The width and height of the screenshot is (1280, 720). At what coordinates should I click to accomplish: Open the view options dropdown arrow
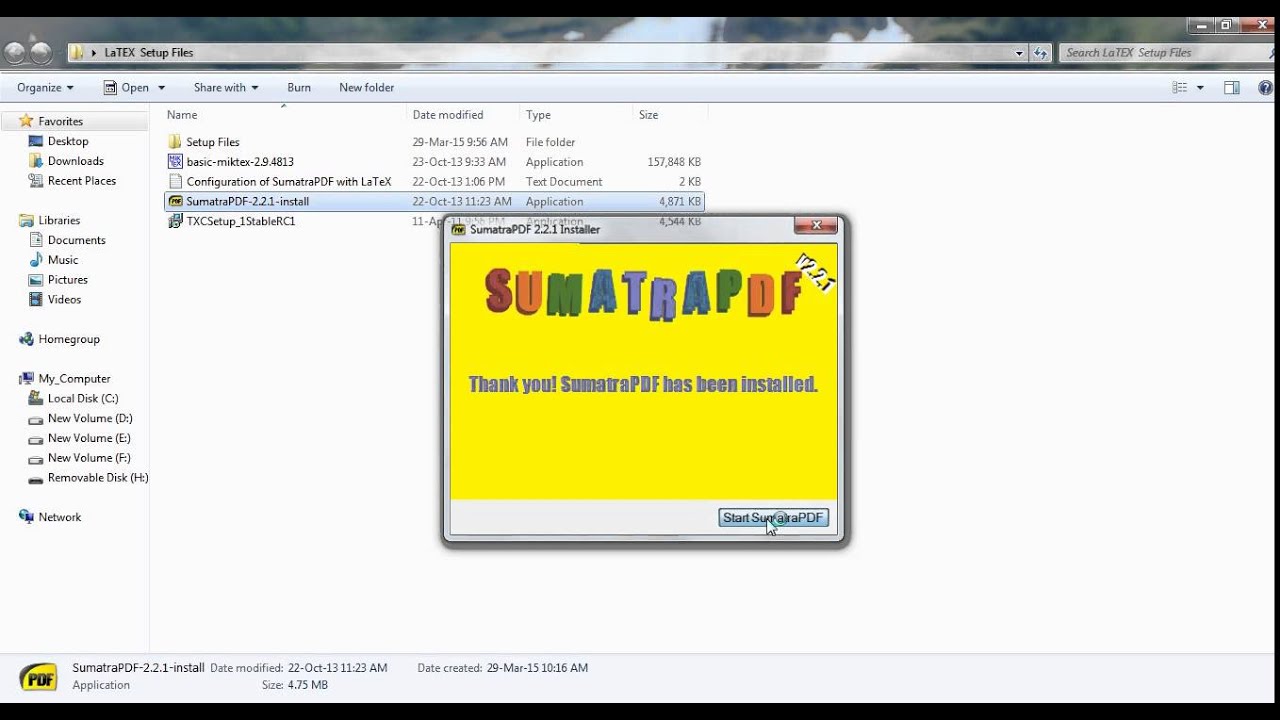[1200, 88]
